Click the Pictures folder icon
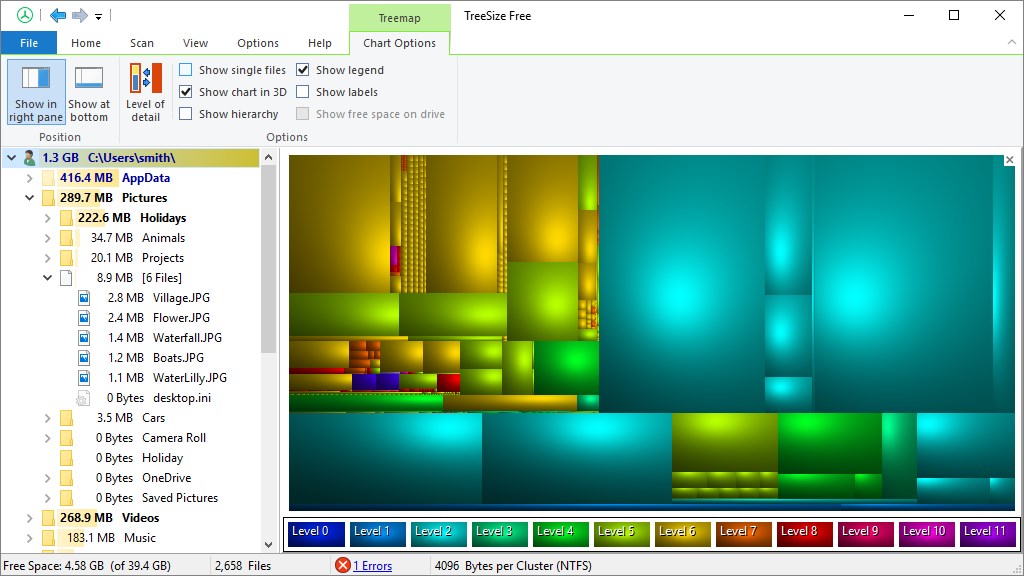Image resolution: width=1024 pixels, height=576 pixels. pyautogui.click(x=48, y=198)
